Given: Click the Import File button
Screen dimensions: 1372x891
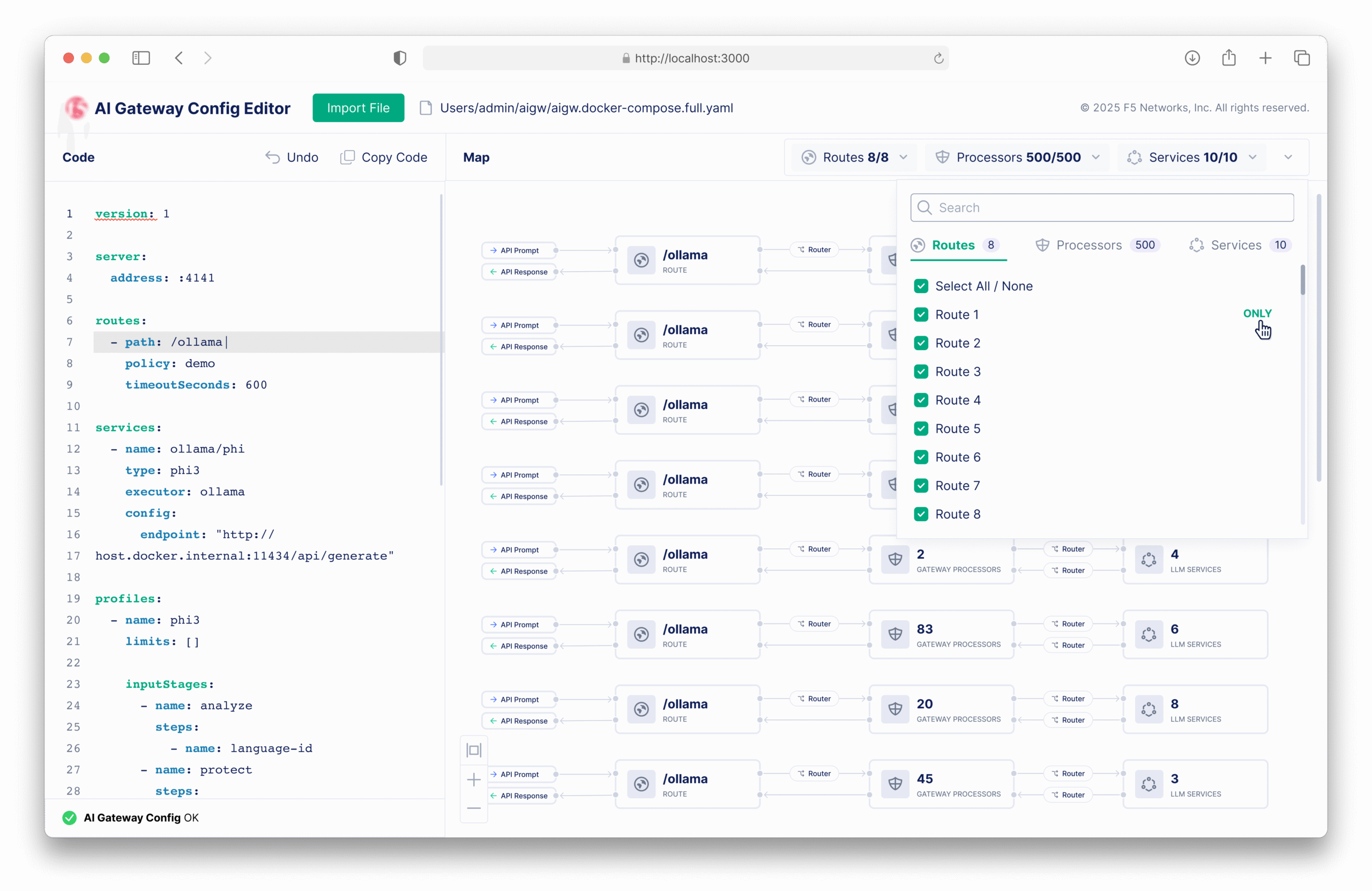Looking at the screenshot, I should coord(358,107).
